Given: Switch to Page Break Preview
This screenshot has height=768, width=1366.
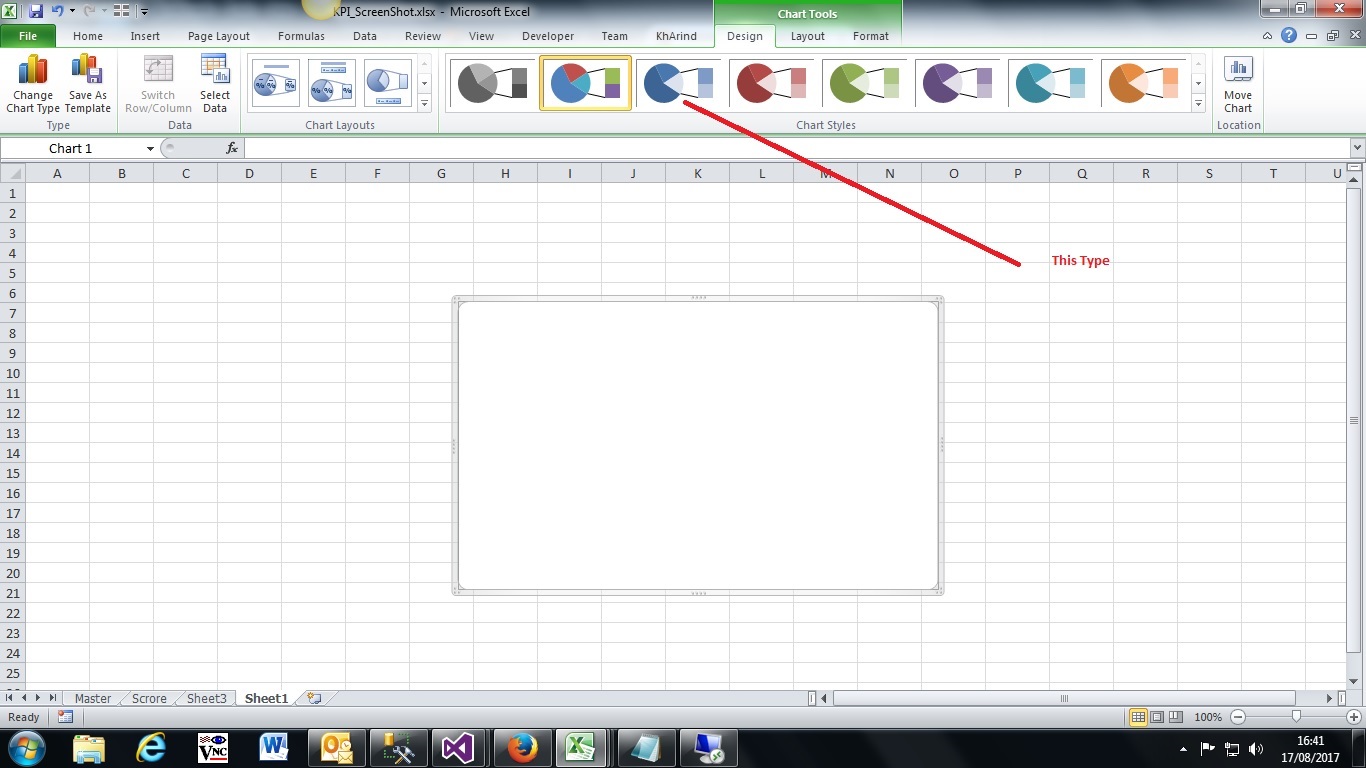Looking at the screenshot, I should click(x=1176, y=717).
